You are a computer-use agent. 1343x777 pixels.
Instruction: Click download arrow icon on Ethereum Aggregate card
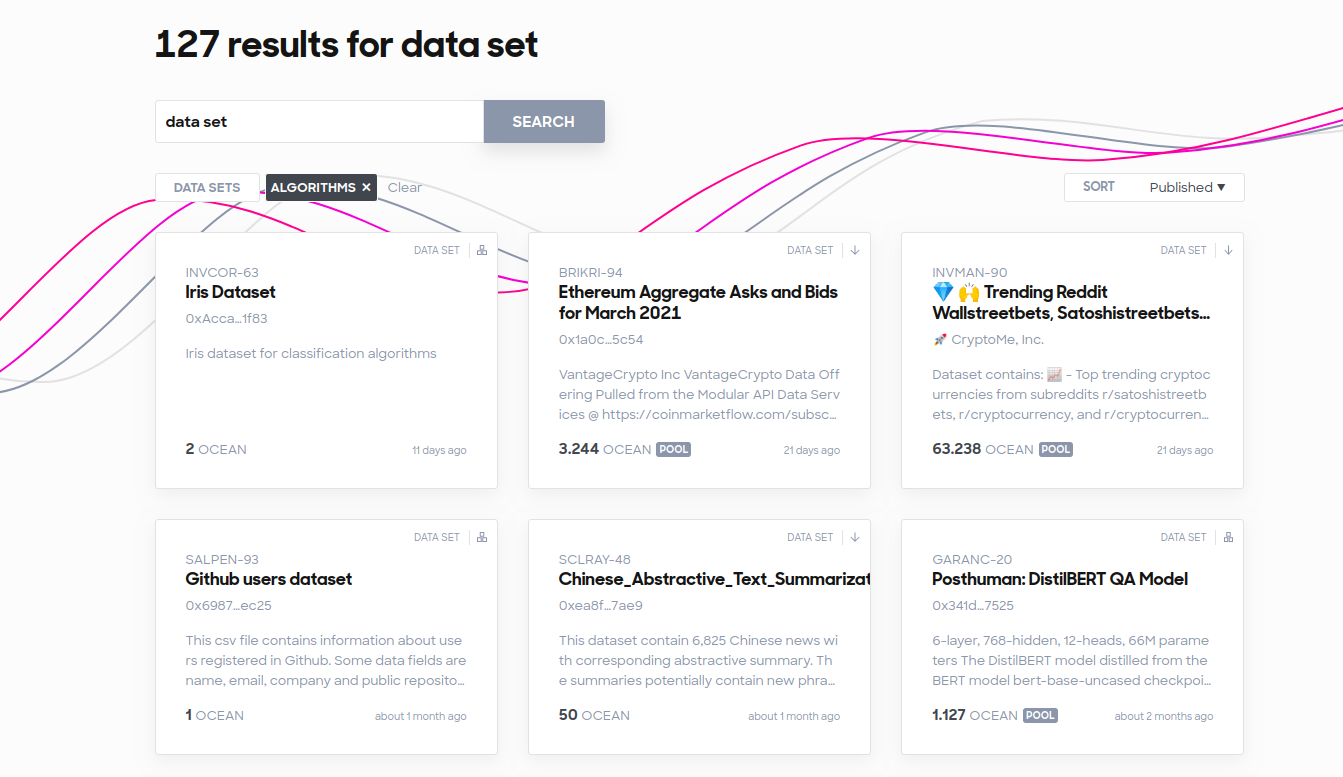855,250
